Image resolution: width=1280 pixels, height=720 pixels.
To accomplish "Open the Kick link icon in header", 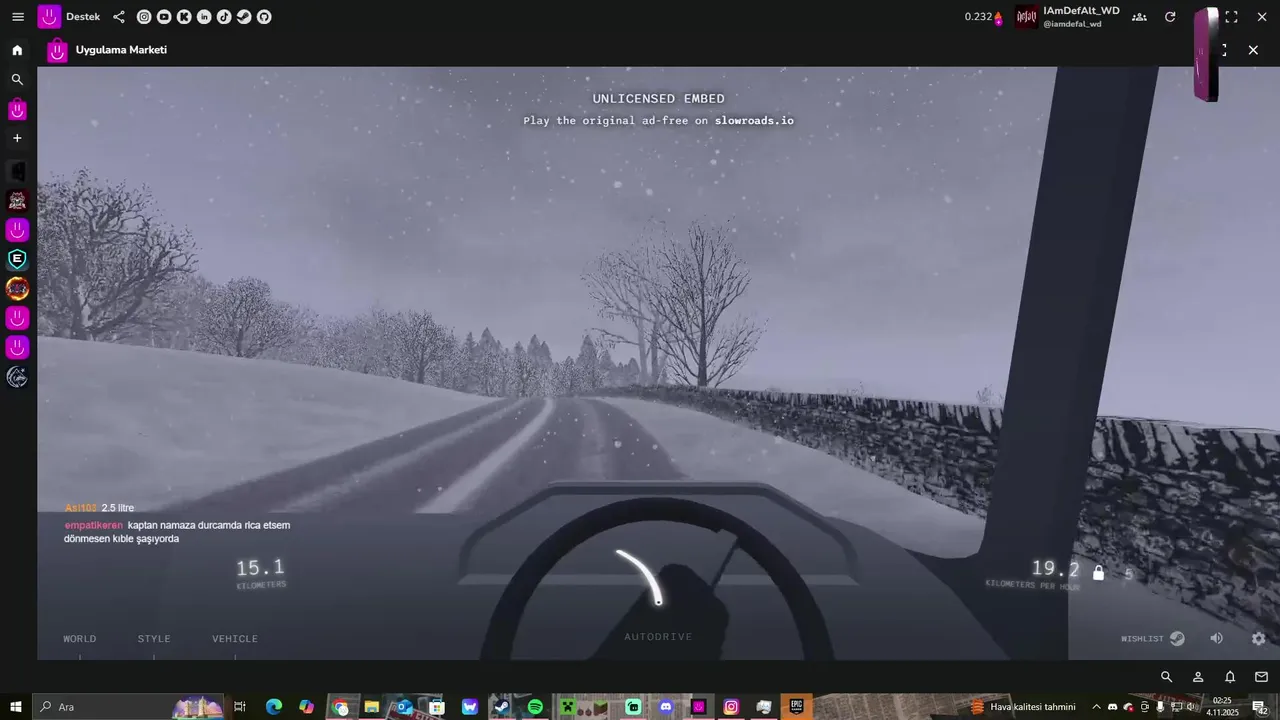I will pos(184,17).
